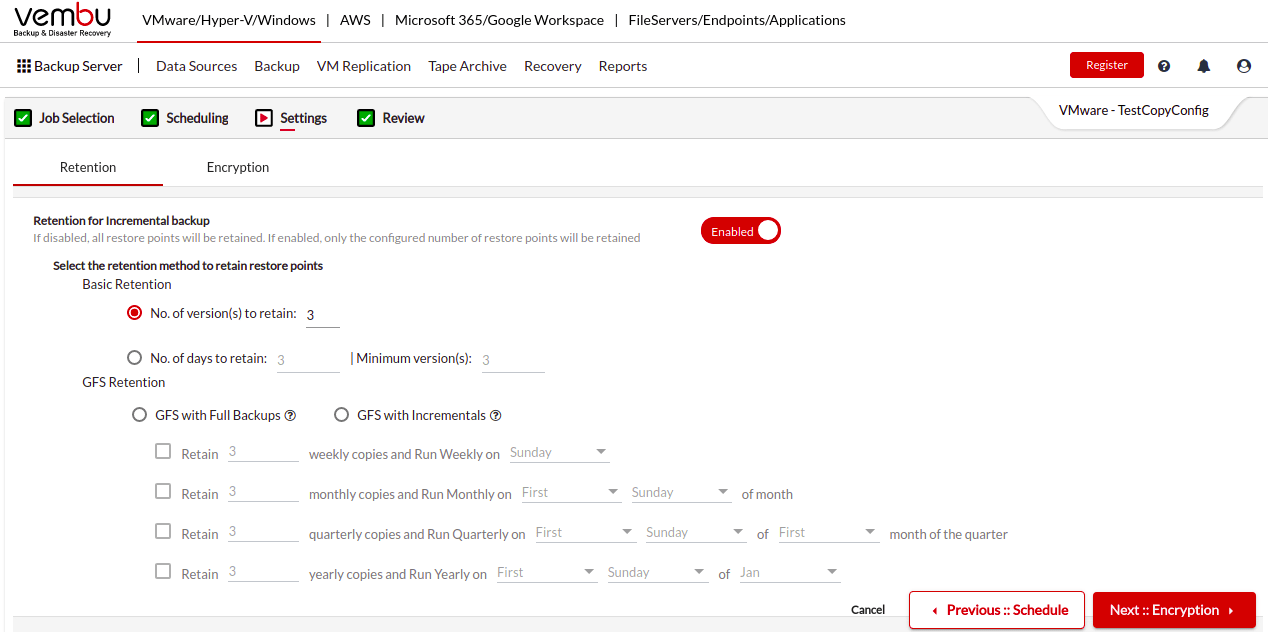
Task: Open the help question mark icon
Action: click(1164, 66)
